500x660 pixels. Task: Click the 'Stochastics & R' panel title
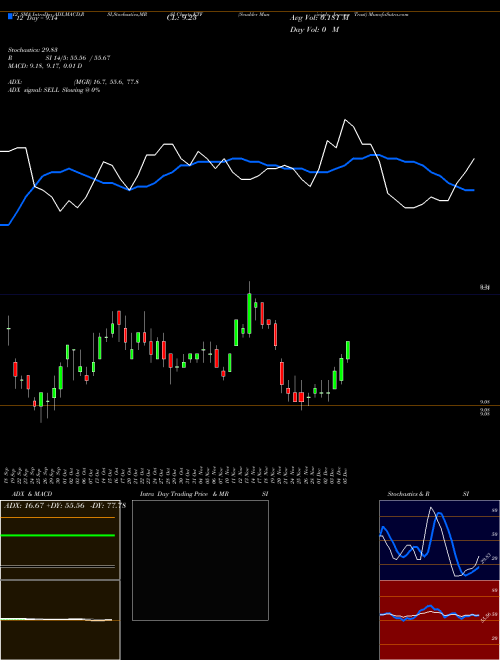408,494
